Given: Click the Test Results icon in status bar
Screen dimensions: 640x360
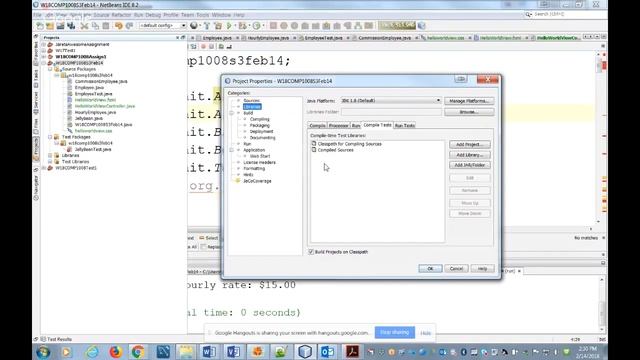Looking at the screenshot, I should tap(43, 339).
